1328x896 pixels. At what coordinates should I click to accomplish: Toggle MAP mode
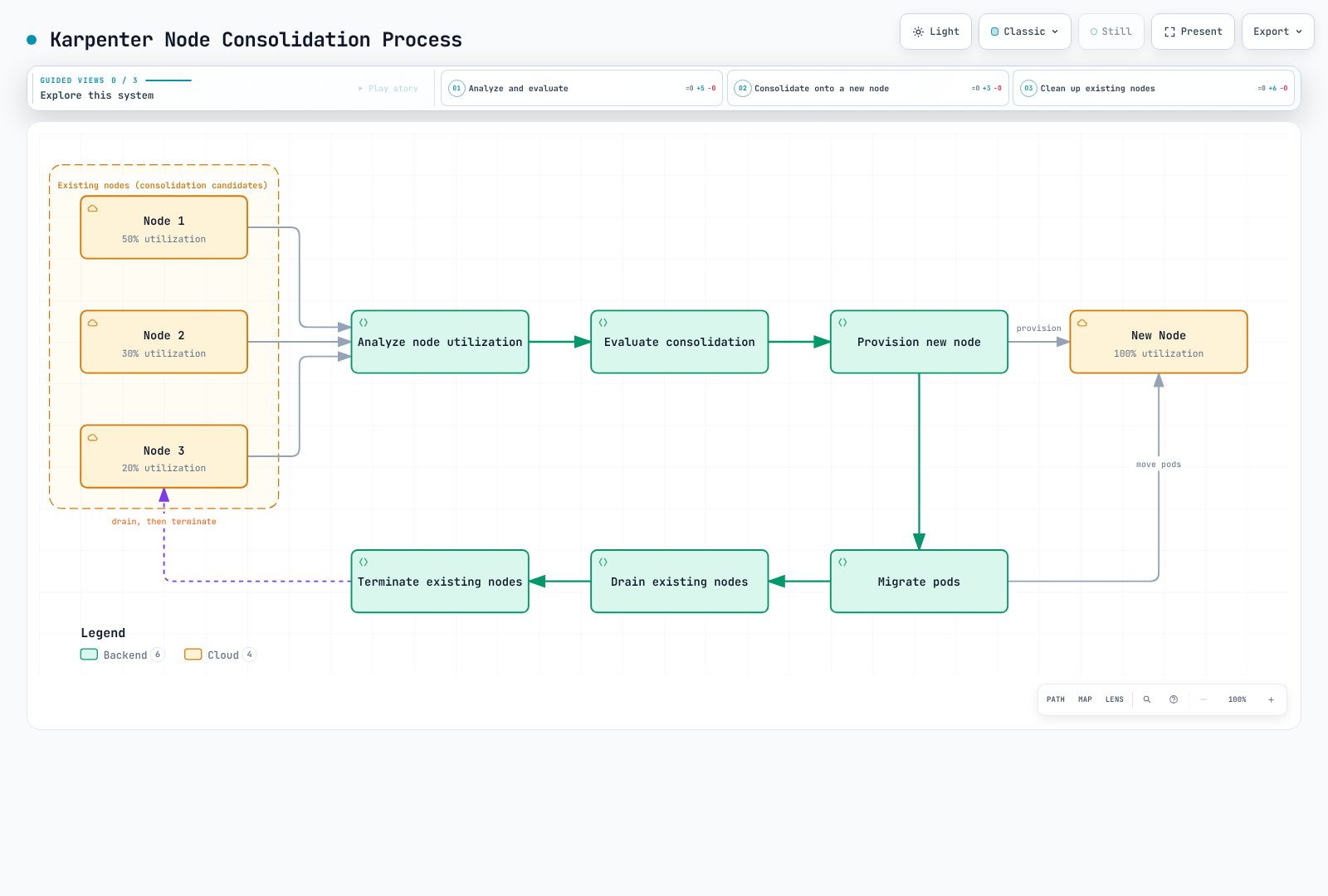(1085, 699)
